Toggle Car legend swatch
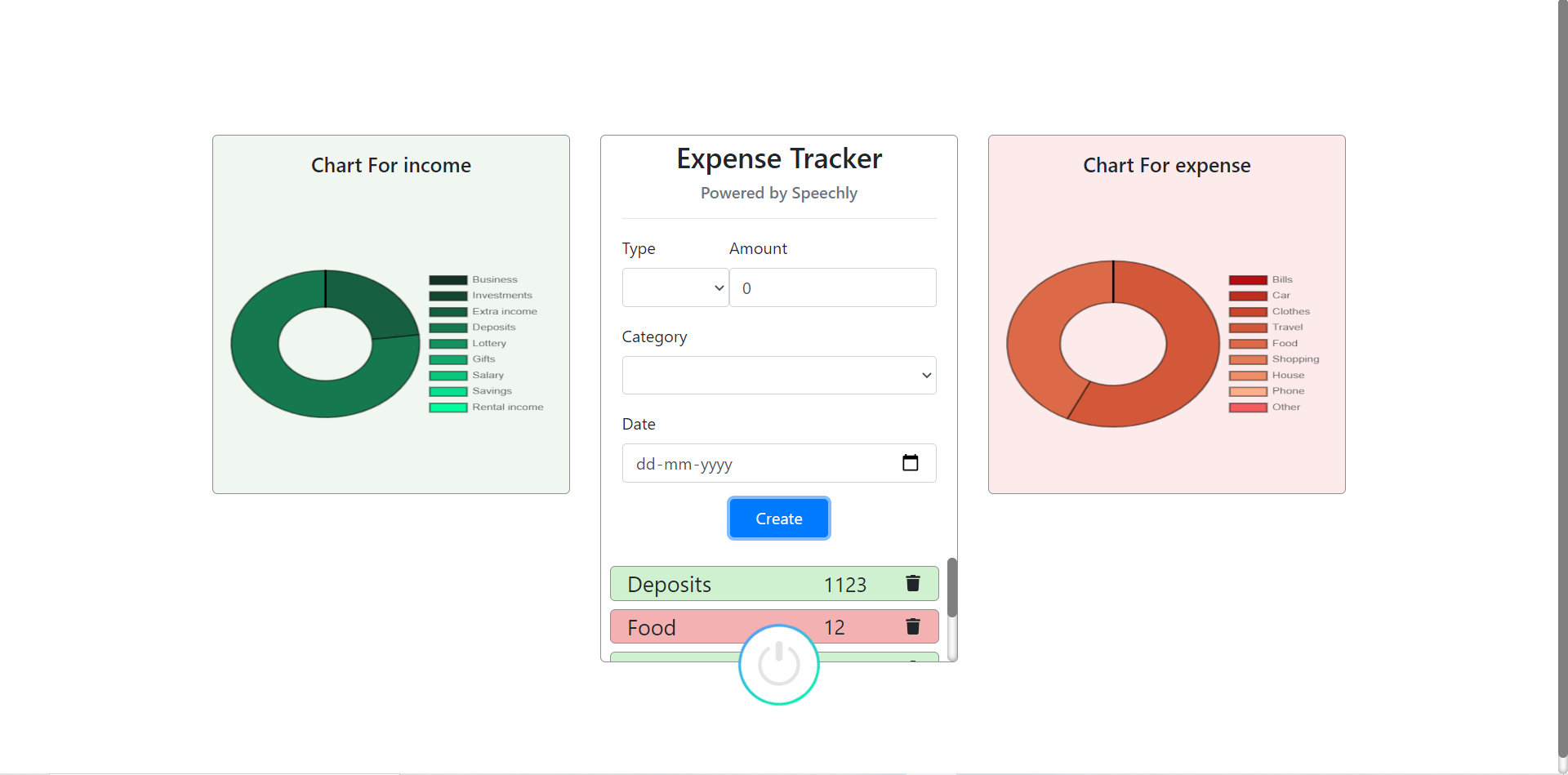The height and width of the screenshot is (775, 1568). pos(1248,296)
